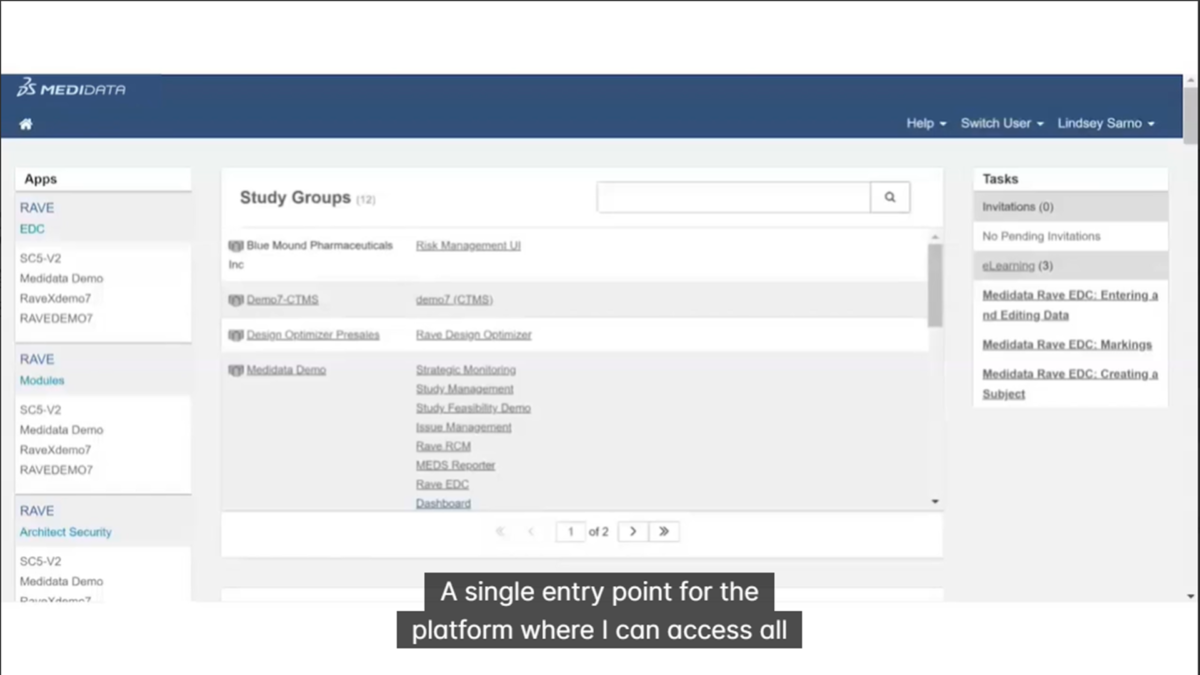Select RAVEDEMO7 under RAVE Modules

coord(56,470)
